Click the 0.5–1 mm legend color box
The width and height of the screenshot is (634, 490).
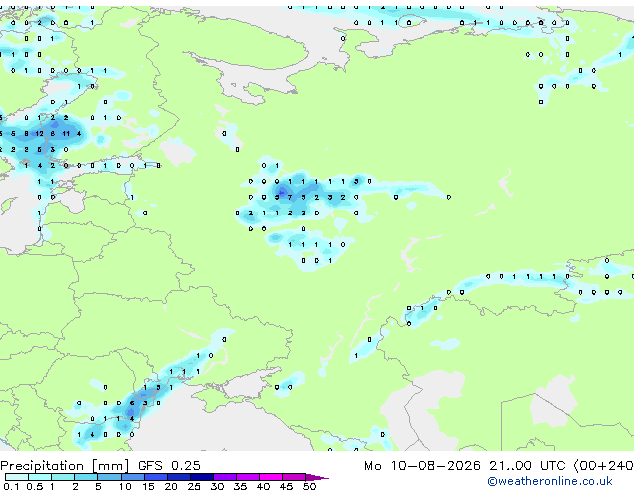(x=40, y=477)
